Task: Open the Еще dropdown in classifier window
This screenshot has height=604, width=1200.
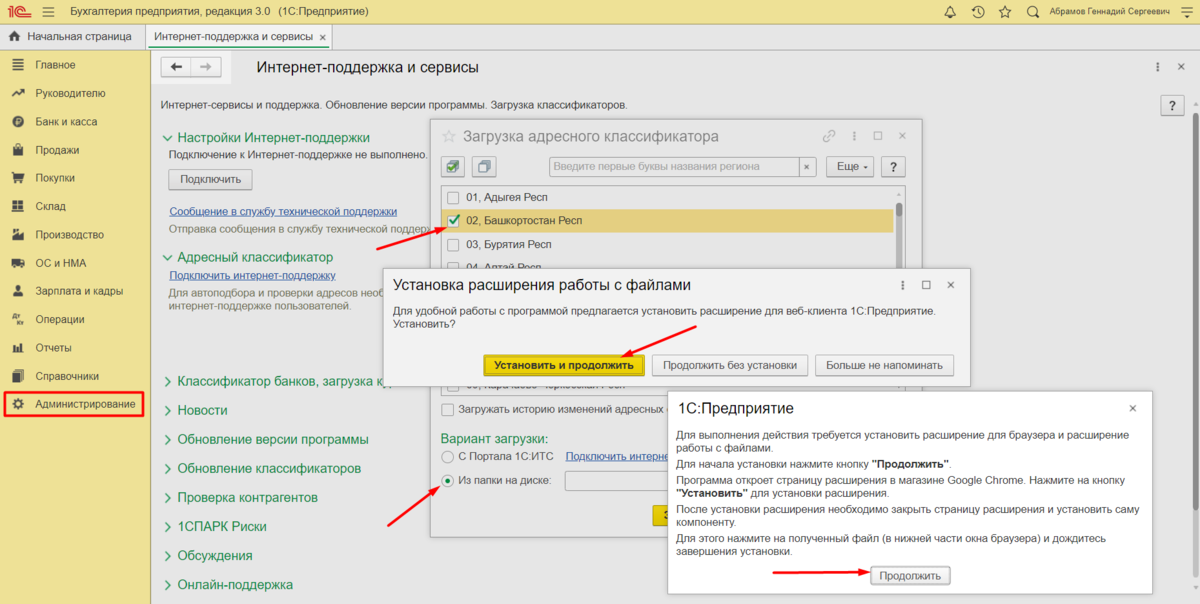Action: pyautogui.click(x=852, y=167)
